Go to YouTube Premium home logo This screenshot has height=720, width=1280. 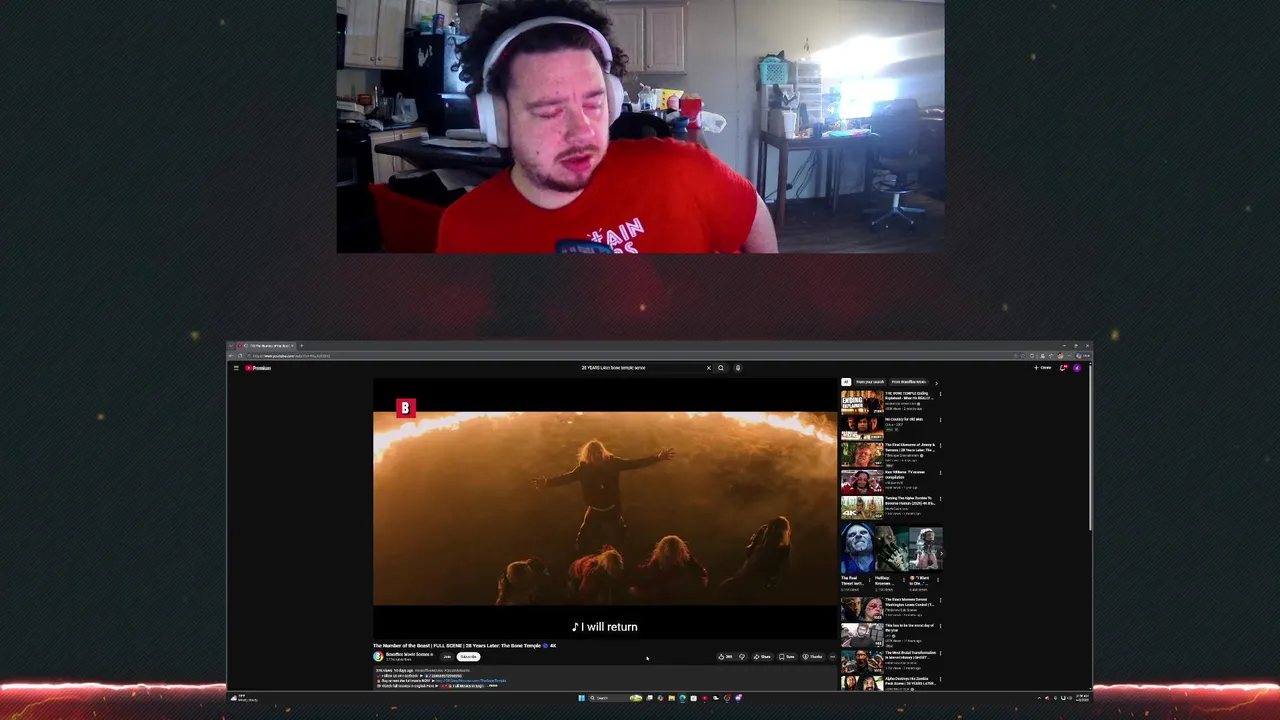click(x=259, y=368)
